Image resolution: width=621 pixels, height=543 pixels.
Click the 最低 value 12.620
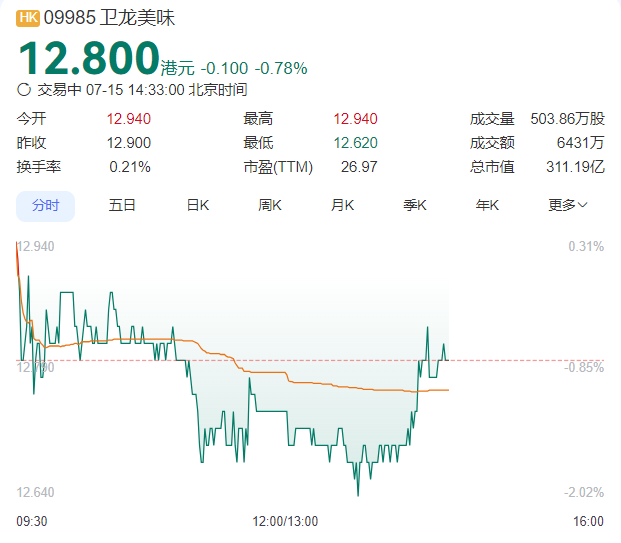355,143
